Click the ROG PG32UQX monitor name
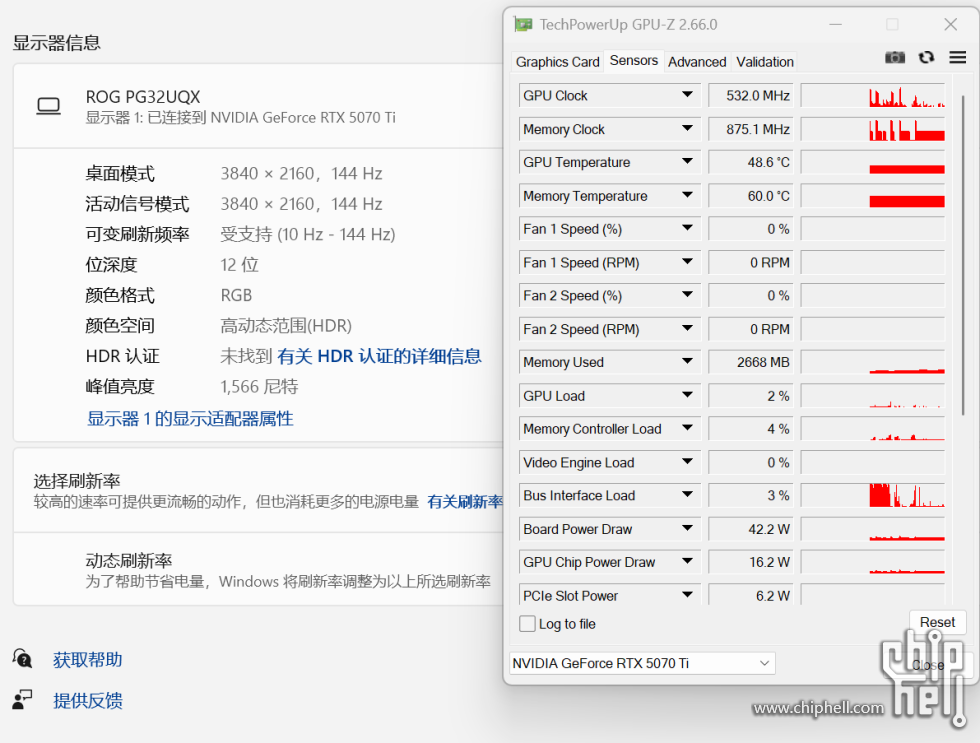Image resolution: width=980 pixels, height=743 pixels. coord(142,97)
